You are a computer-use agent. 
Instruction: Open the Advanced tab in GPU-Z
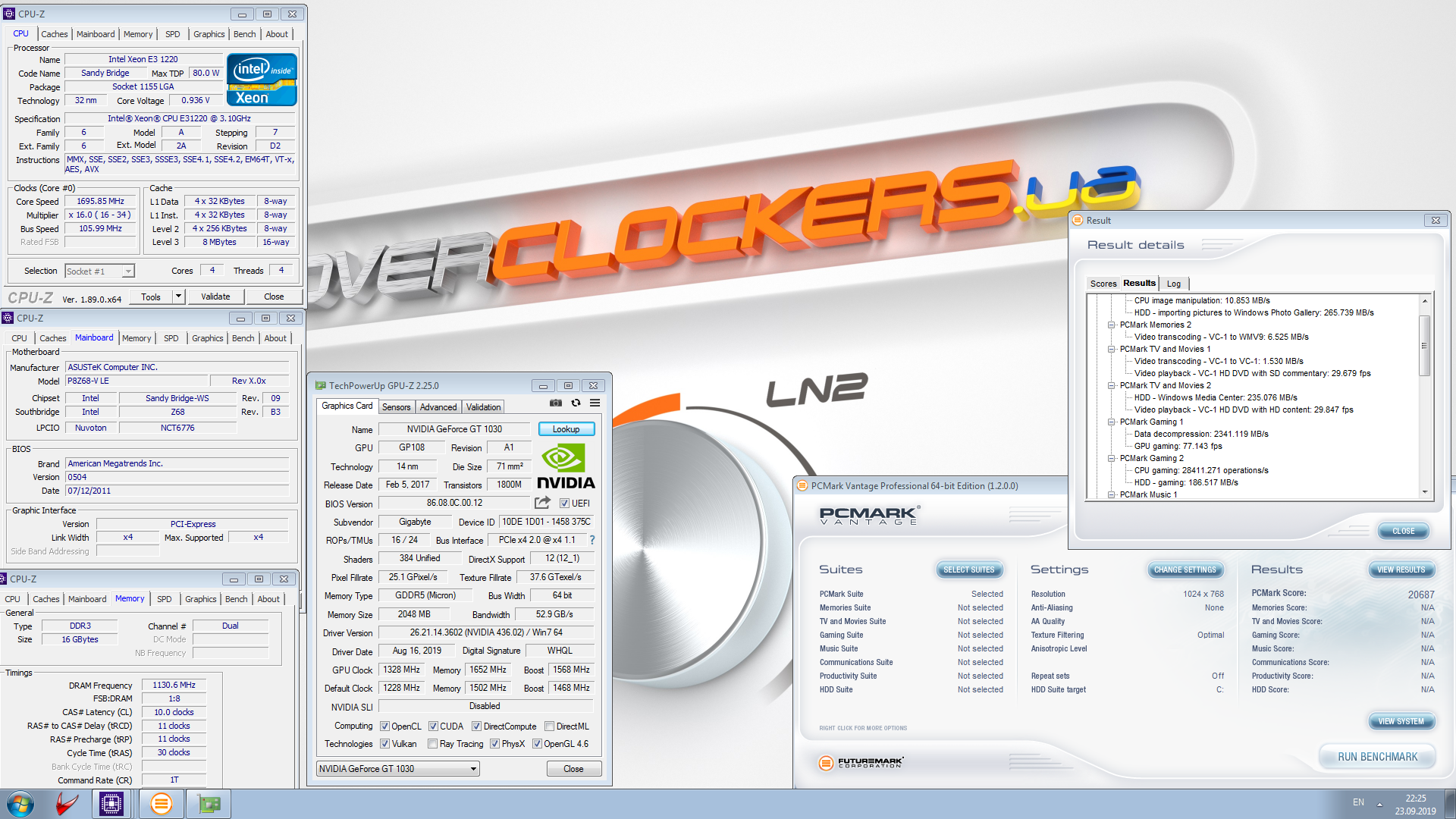tap(438, 407)
